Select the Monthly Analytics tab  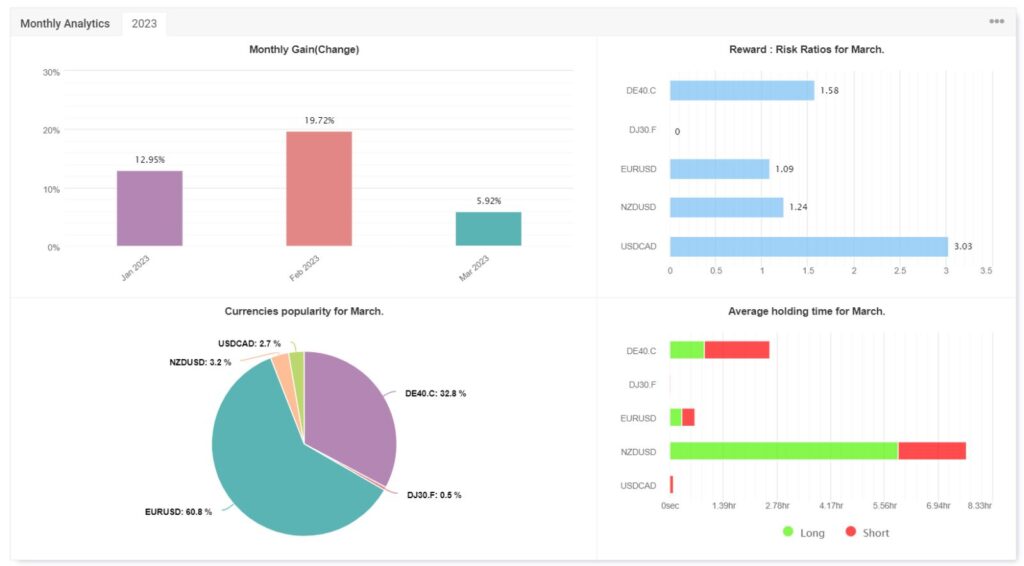65,23
